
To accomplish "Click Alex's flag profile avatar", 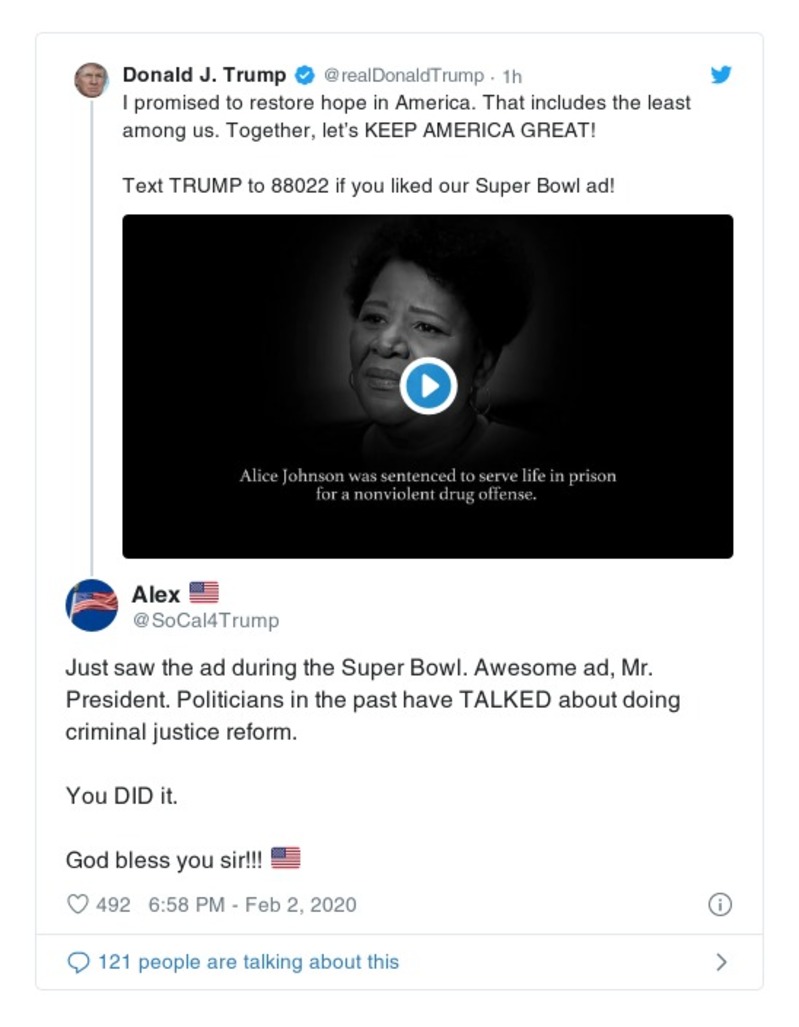I will pos(91,605).
